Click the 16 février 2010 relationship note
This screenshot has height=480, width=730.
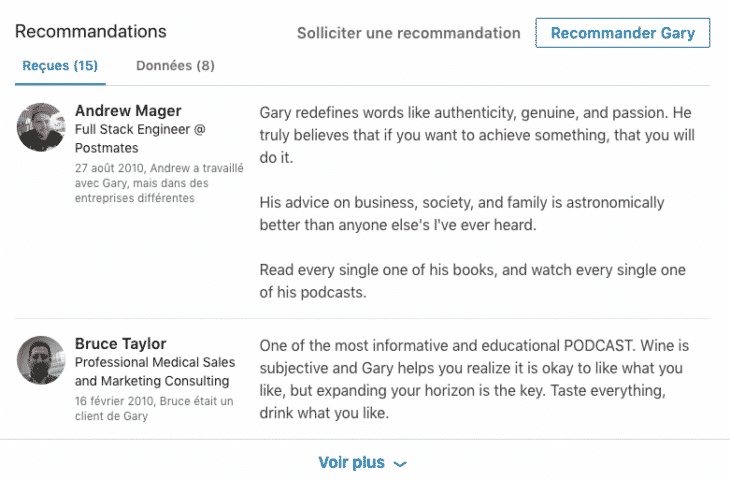(153, 408)
